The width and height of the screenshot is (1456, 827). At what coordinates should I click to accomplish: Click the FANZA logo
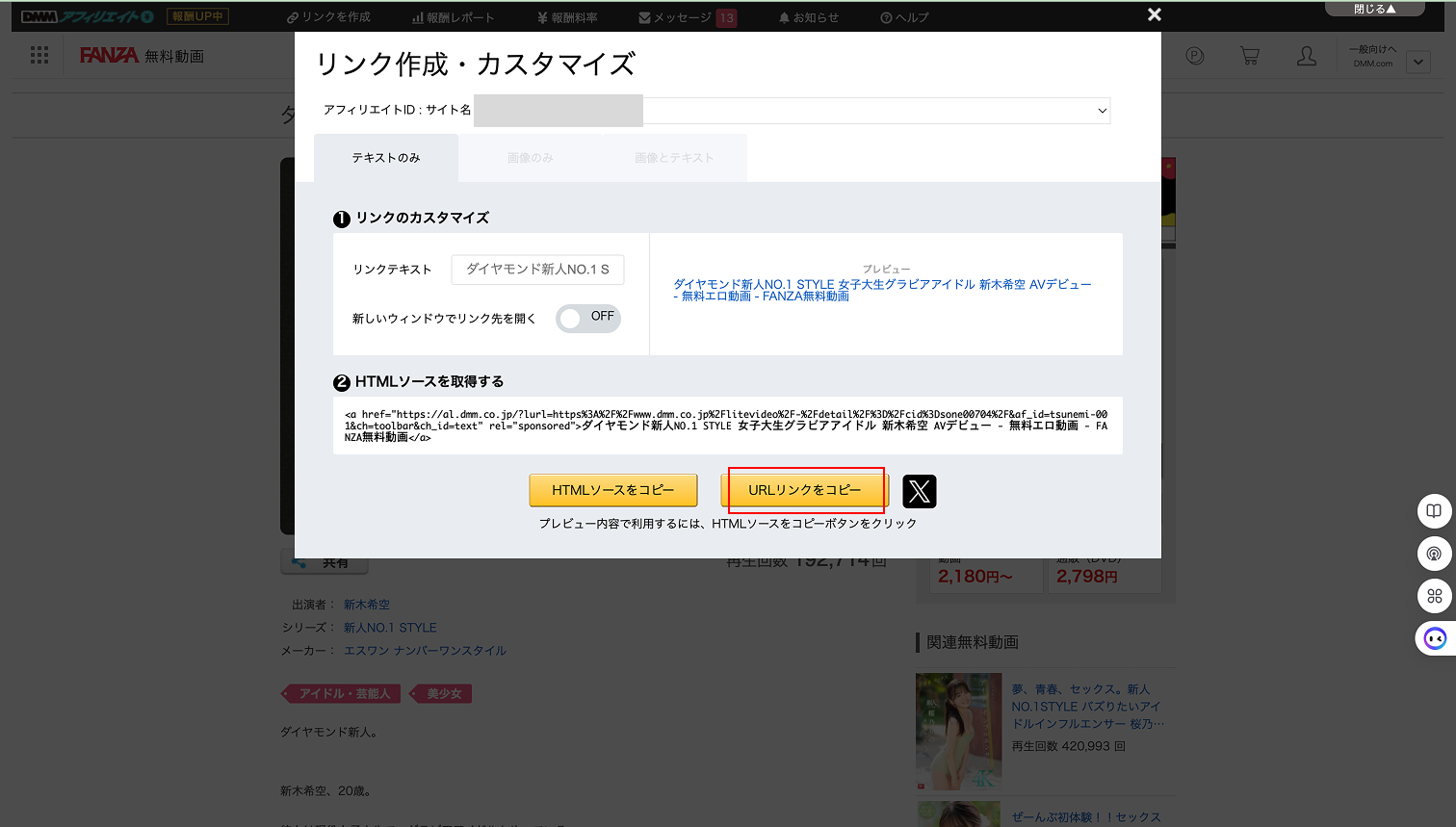point(109,56)
